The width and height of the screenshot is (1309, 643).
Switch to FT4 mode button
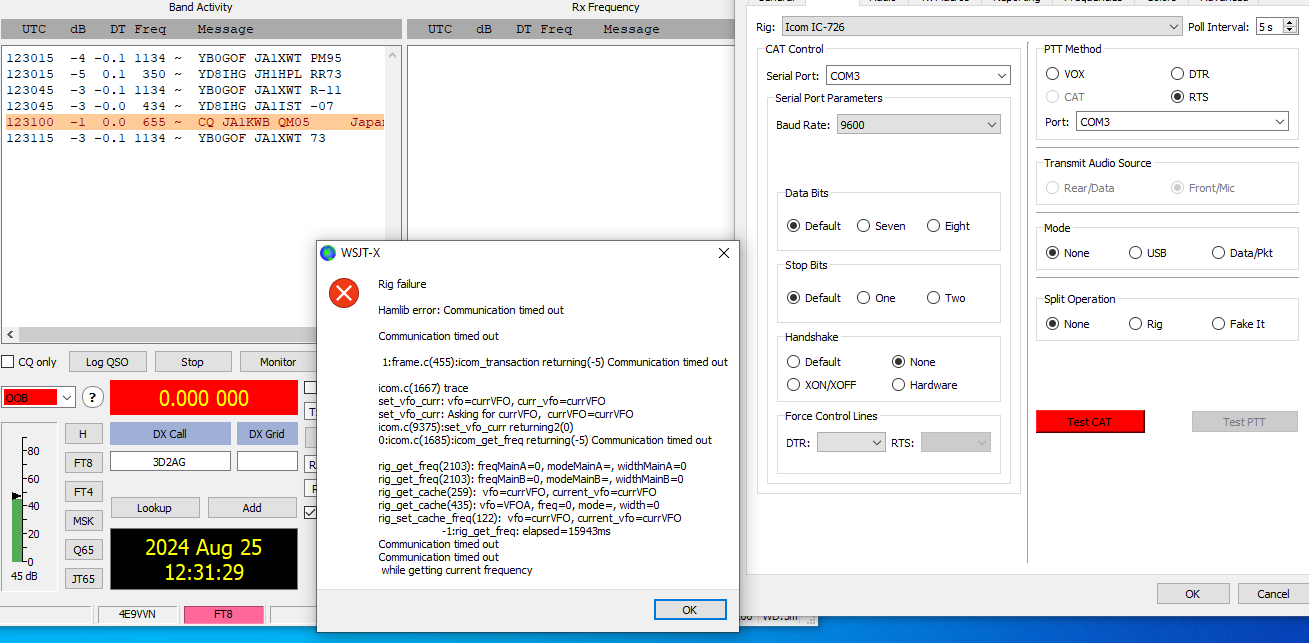pyautogui.click(x=84, y=492)
